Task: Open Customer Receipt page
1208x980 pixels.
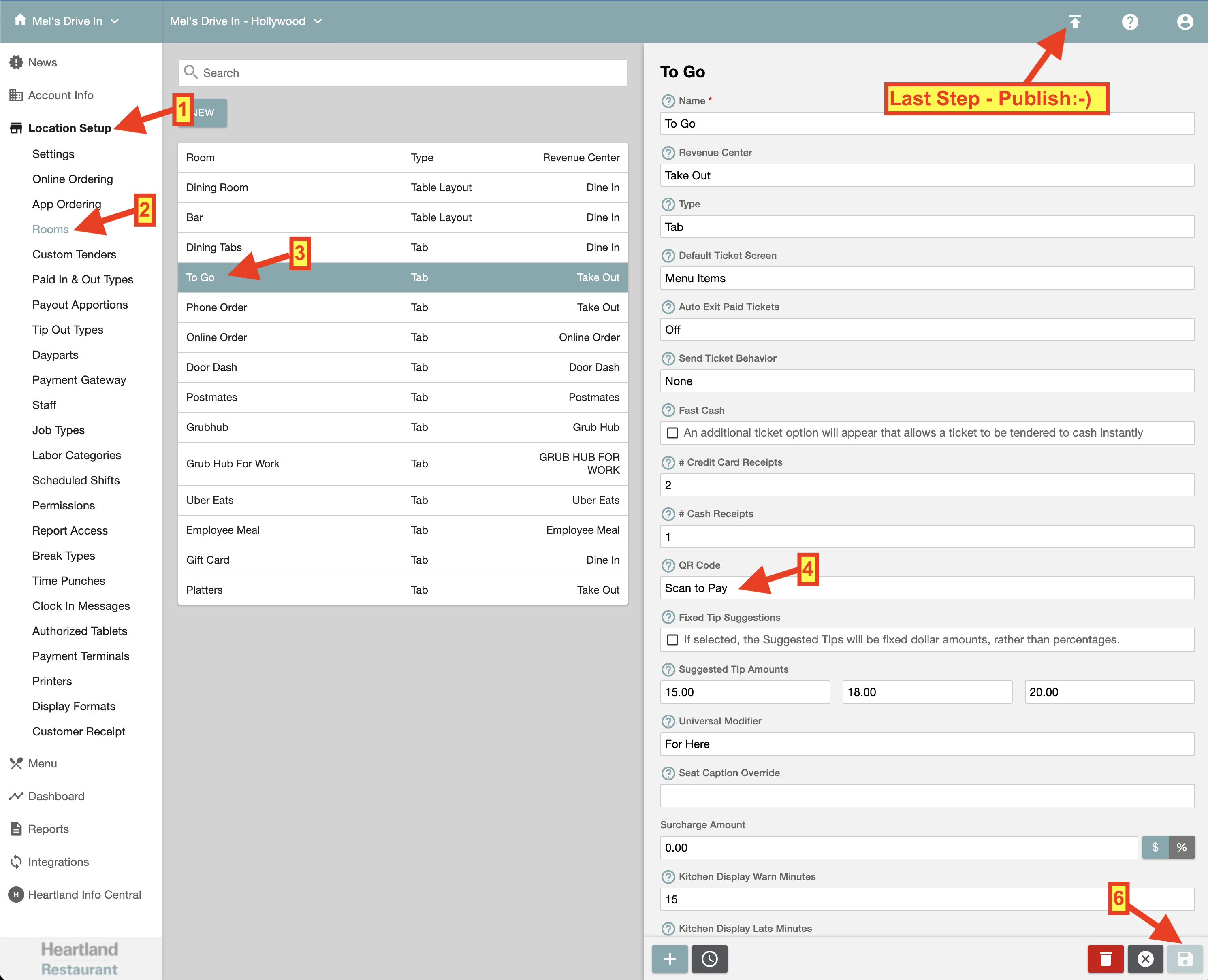Action: pos(79,732)
